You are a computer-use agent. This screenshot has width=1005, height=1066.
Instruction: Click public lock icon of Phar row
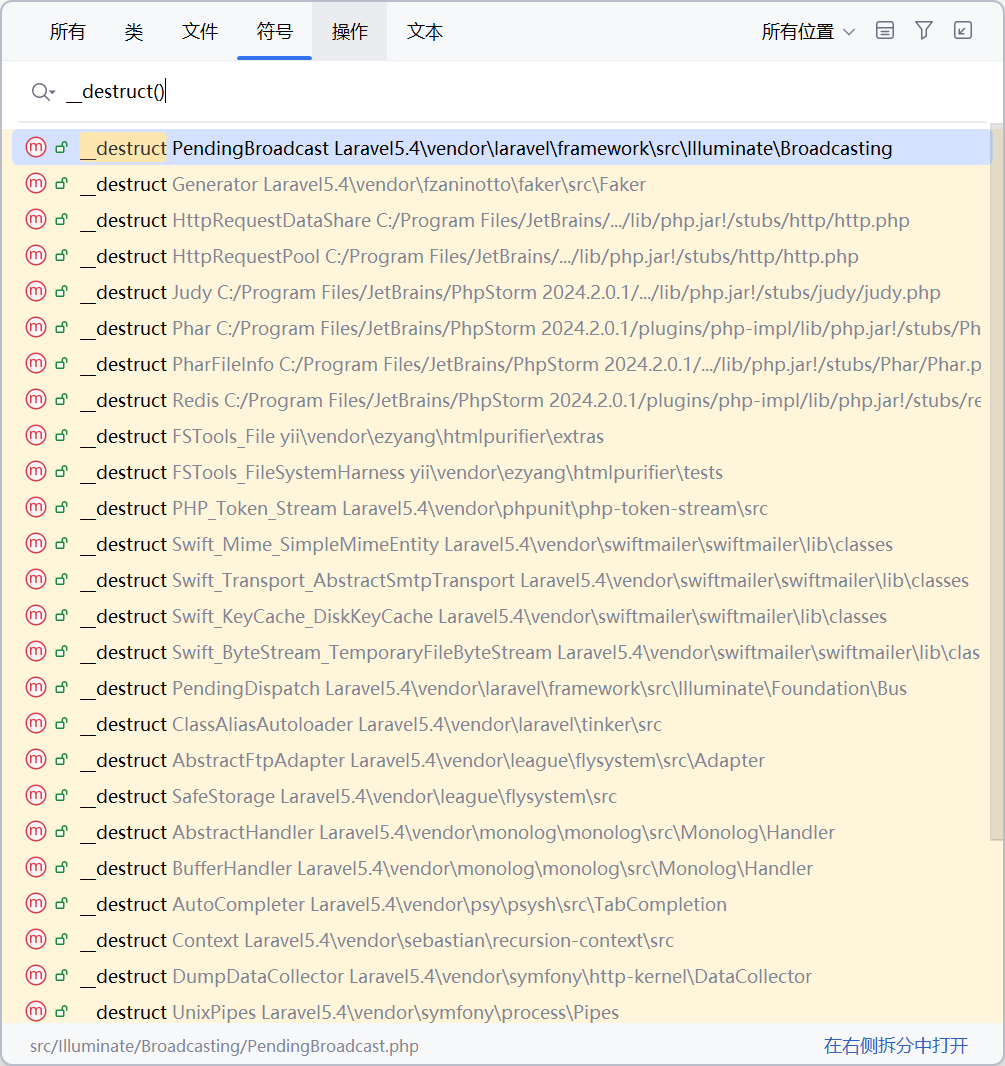pos(62,327)
